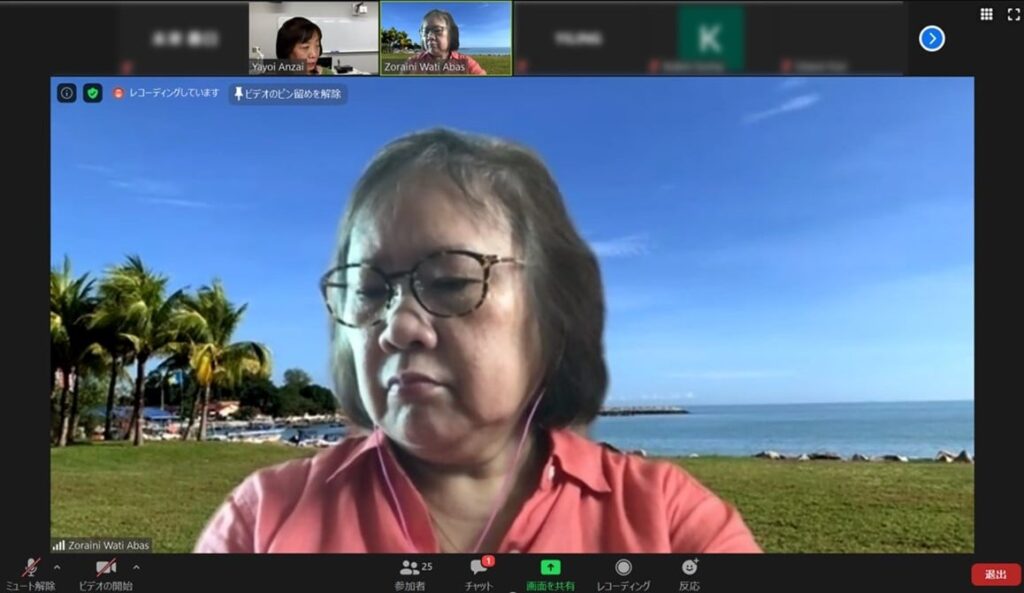Click the red leave meeting button (退出)
This screenshot has height=593, width=1024.
pyautogui.click(x=995, y=574)
